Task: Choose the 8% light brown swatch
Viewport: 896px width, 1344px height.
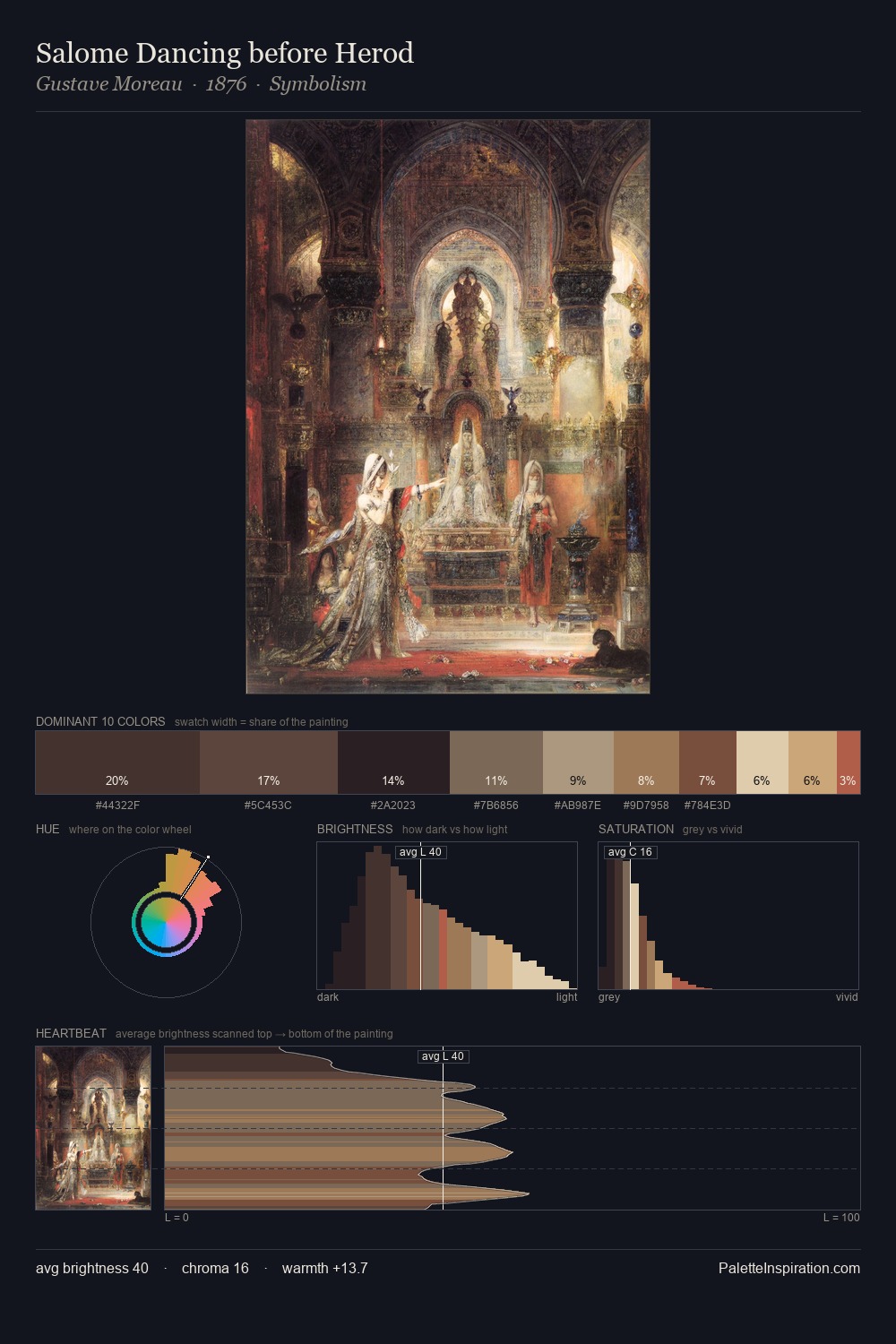Action: point(646,762)
